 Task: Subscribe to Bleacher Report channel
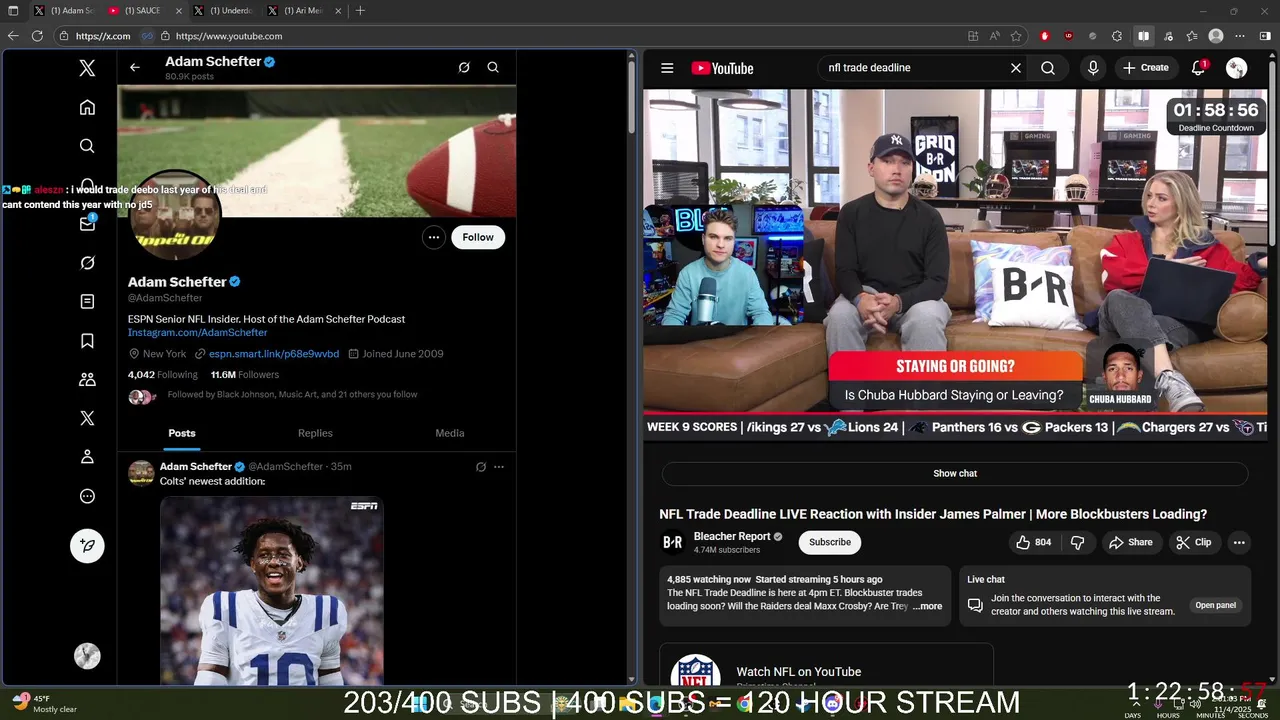click(830, 542)
